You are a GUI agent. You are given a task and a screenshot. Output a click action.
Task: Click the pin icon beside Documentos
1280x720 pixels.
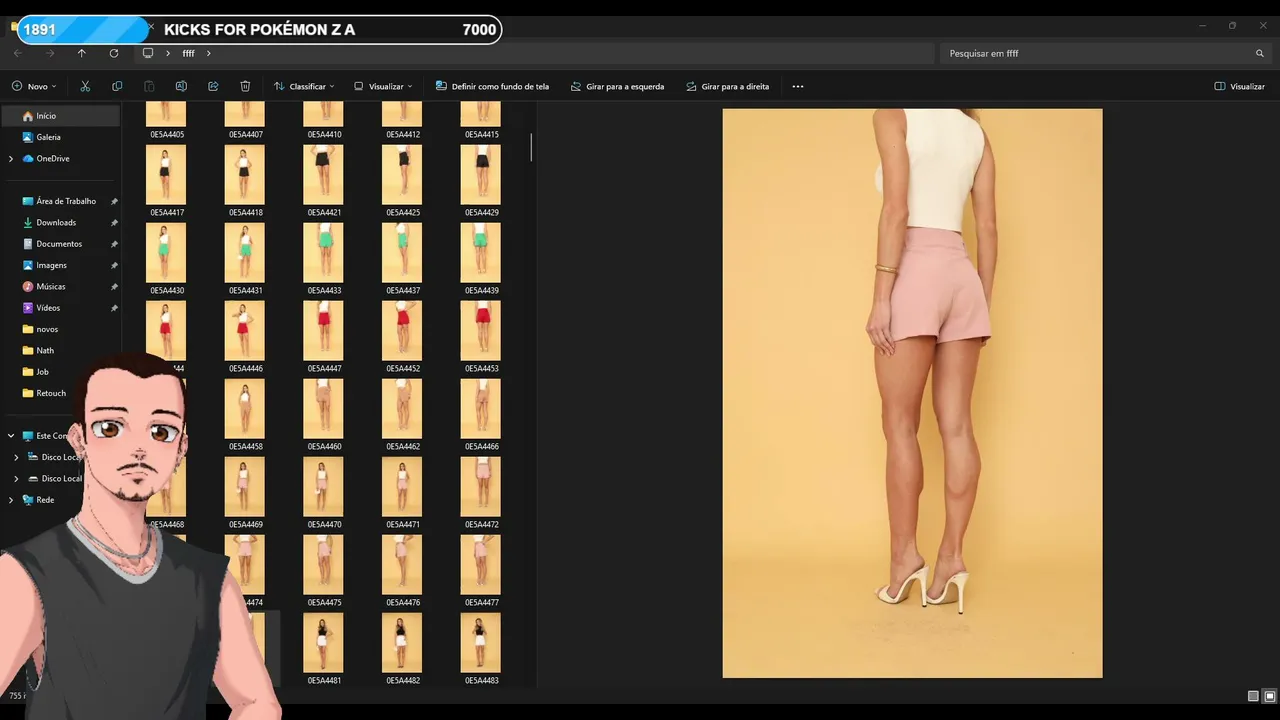point(114,244)
